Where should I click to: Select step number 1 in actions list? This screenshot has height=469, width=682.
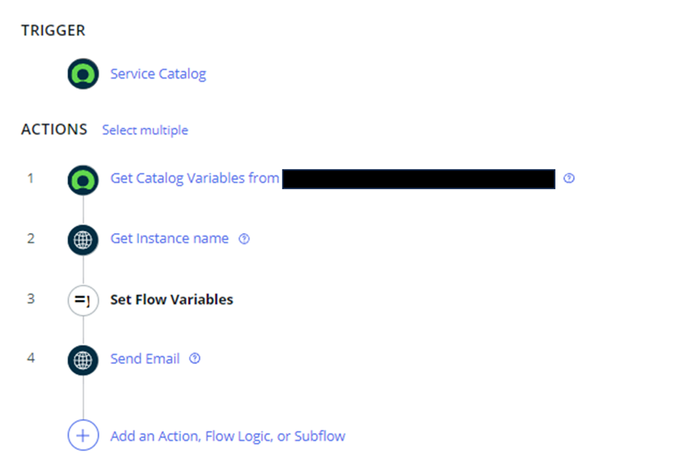pos(30,178)
